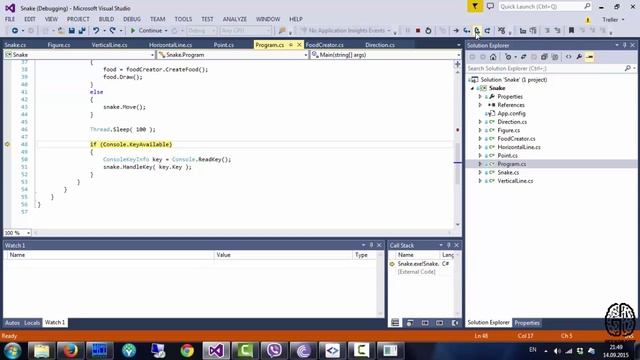Redo the last action in toolbar

click(113, 31)
